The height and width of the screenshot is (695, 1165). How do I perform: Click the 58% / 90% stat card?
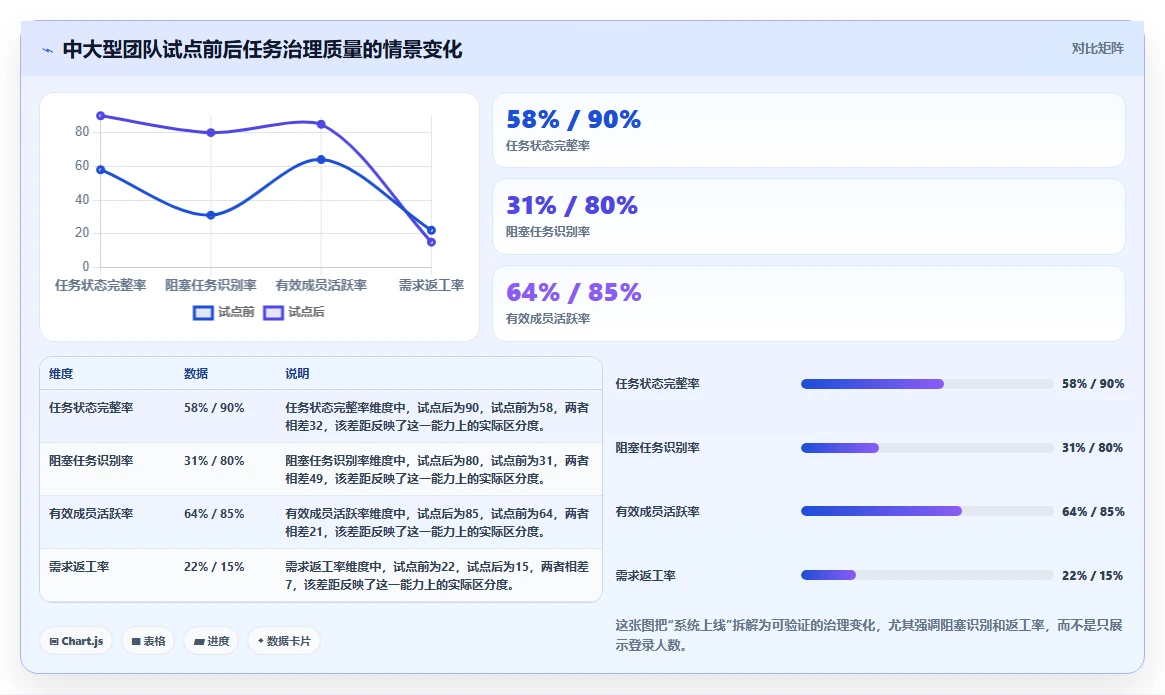click(808, 130)
